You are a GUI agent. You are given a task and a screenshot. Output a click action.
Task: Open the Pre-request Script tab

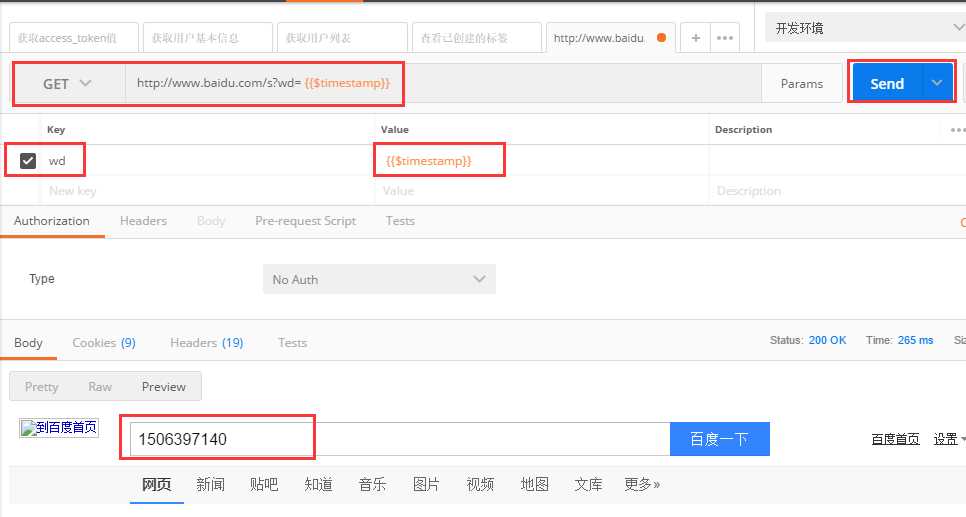tap(306, 221)
